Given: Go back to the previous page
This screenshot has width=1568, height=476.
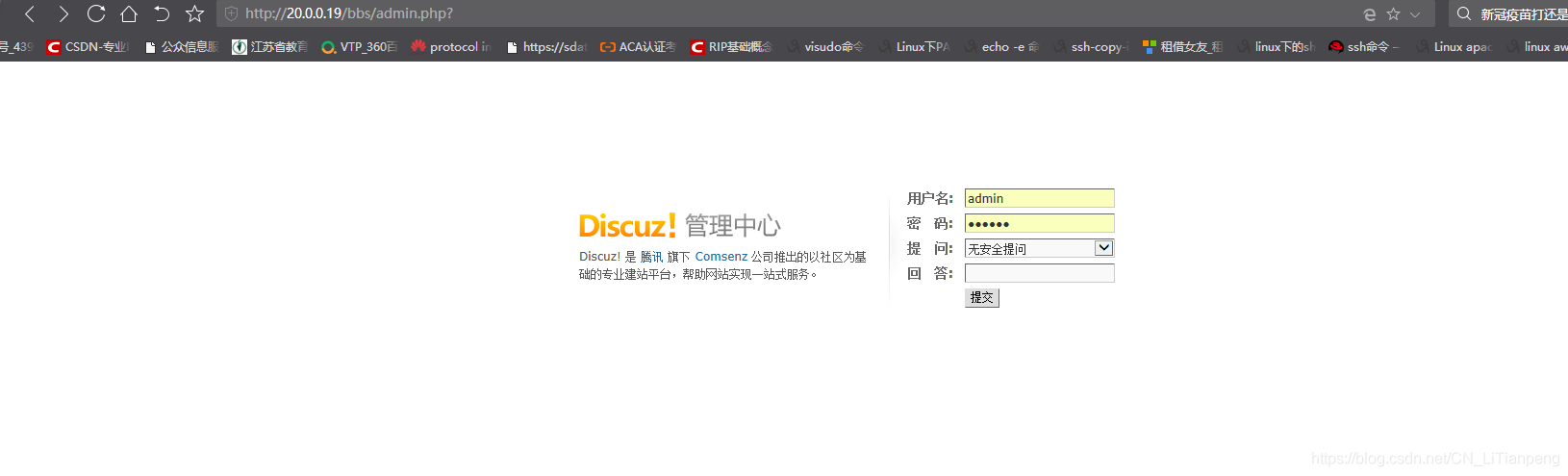Looking at the screenshot, I should [30, 13].
